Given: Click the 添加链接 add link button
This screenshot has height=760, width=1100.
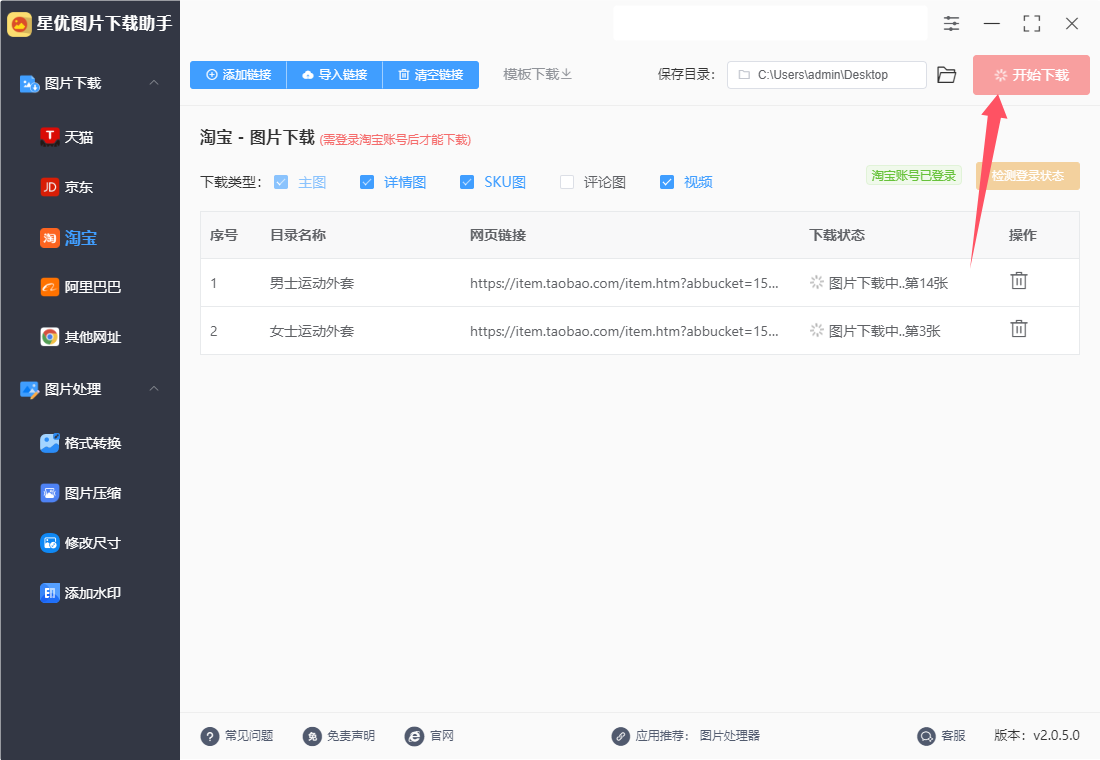Looking at the screenshot, I should (239, 74).
